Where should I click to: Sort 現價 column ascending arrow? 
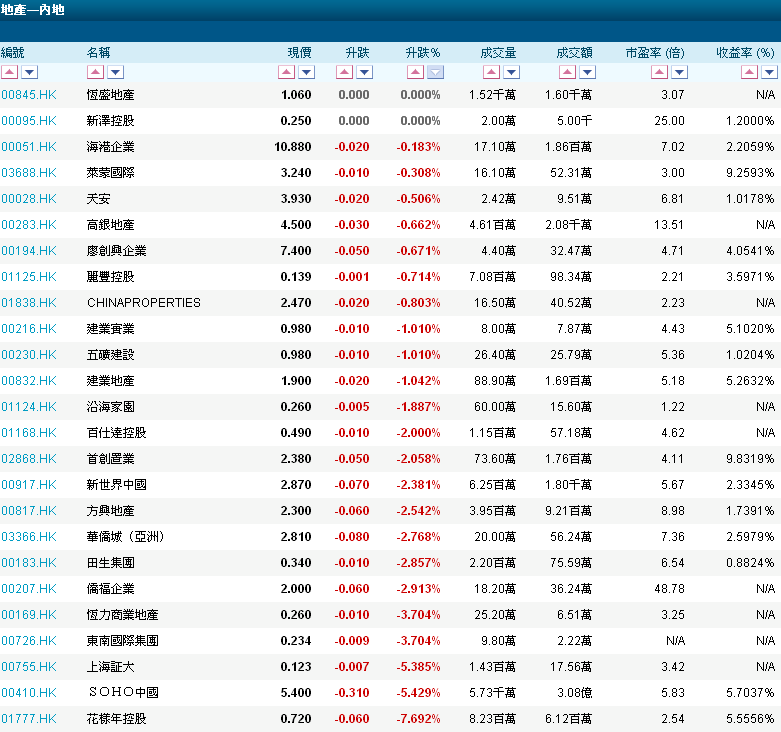286,72
